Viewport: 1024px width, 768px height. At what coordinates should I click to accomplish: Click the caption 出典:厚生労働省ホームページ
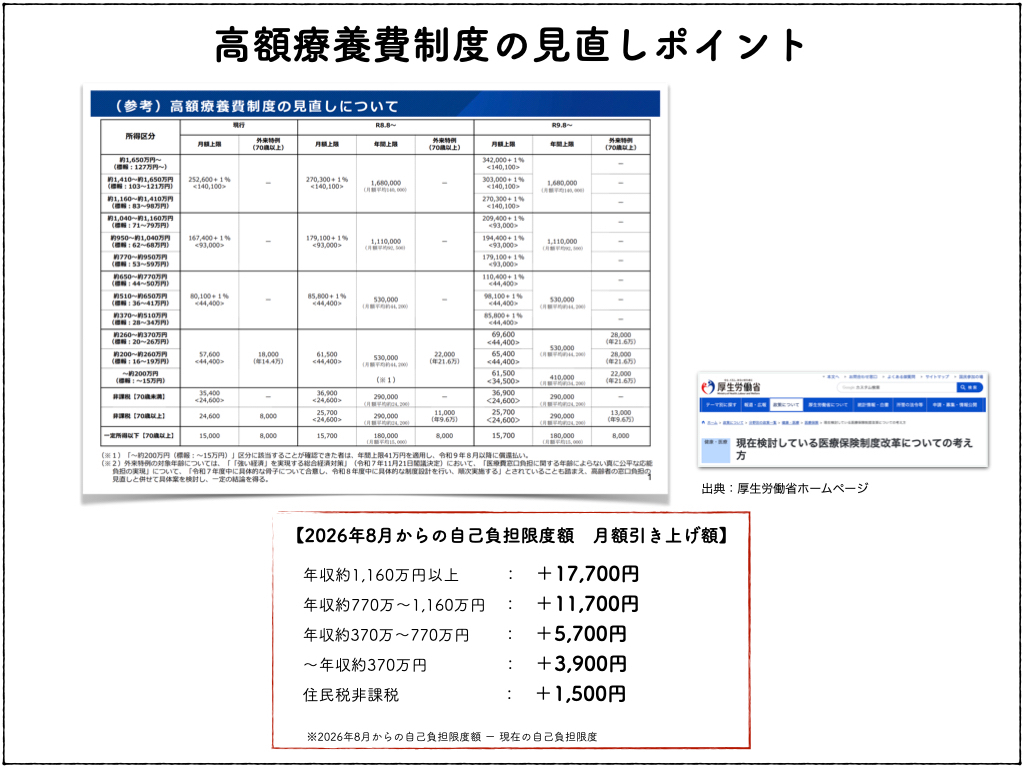[x=785, y=488]
